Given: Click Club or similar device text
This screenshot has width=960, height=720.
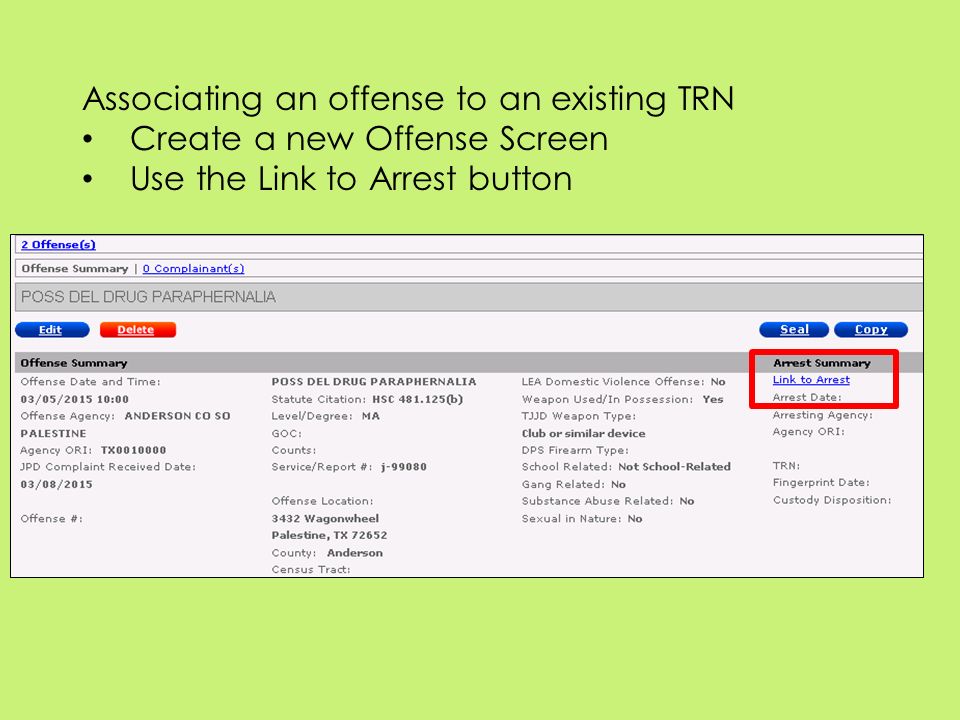Looking at the screenshot, I should point(583,433).
